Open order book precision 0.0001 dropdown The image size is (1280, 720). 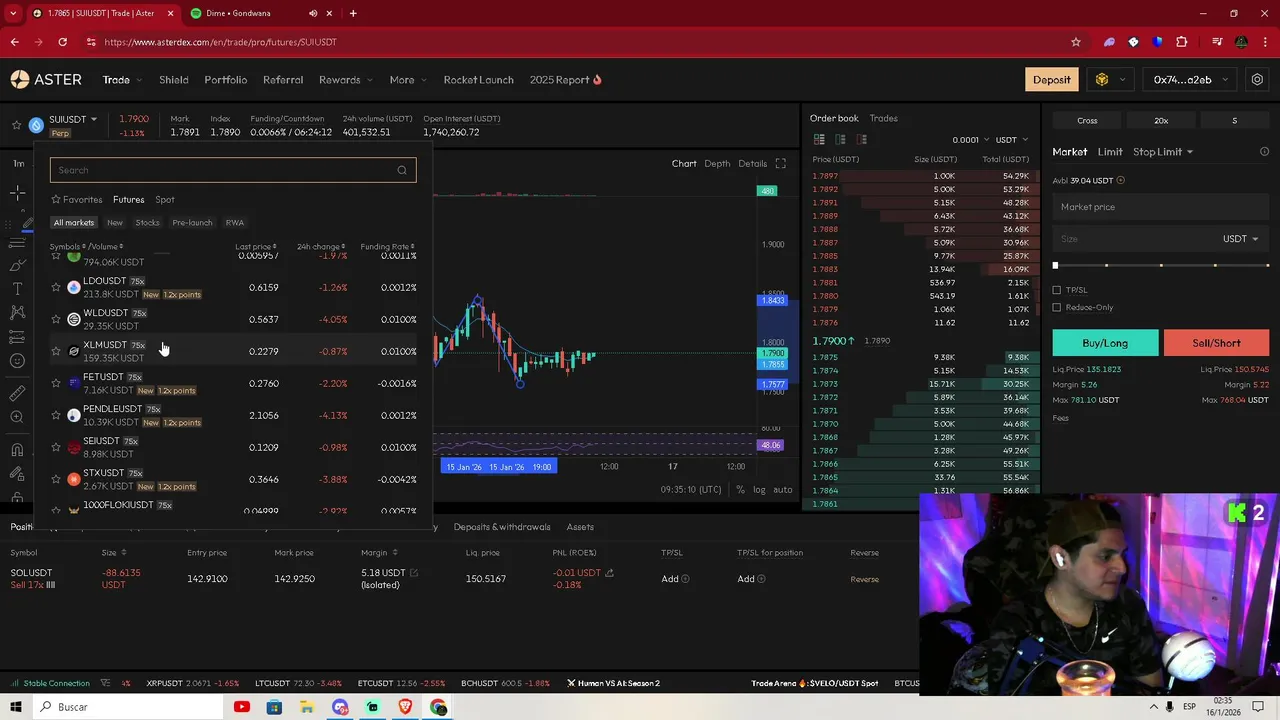(971, 140)
